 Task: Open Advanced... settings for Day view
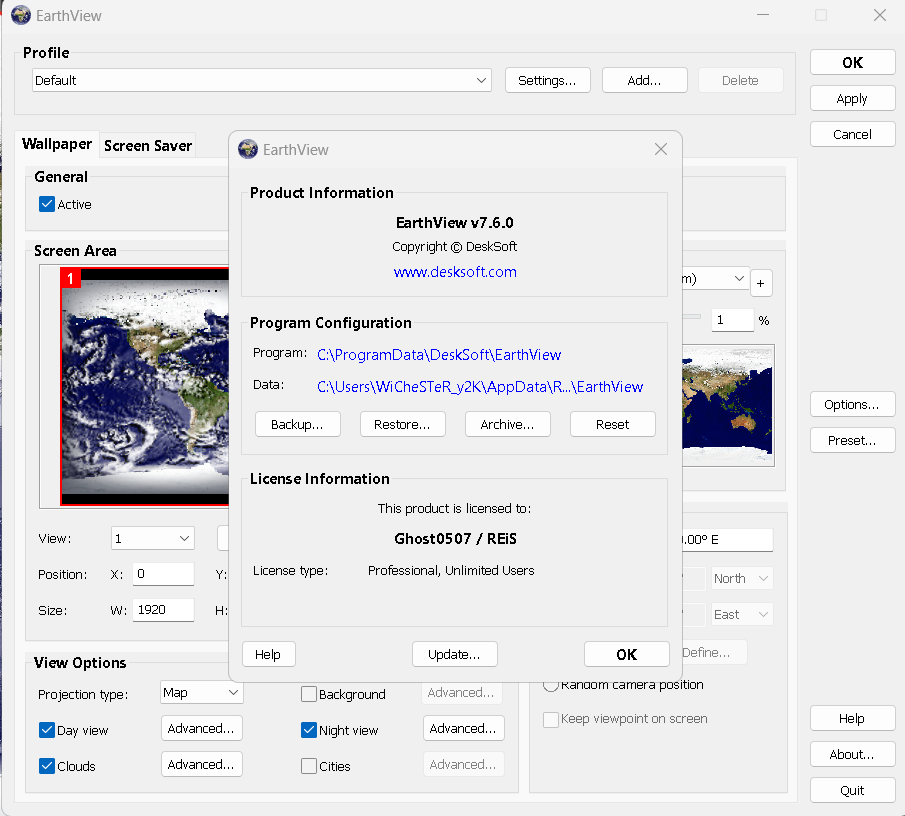[201, 728]
